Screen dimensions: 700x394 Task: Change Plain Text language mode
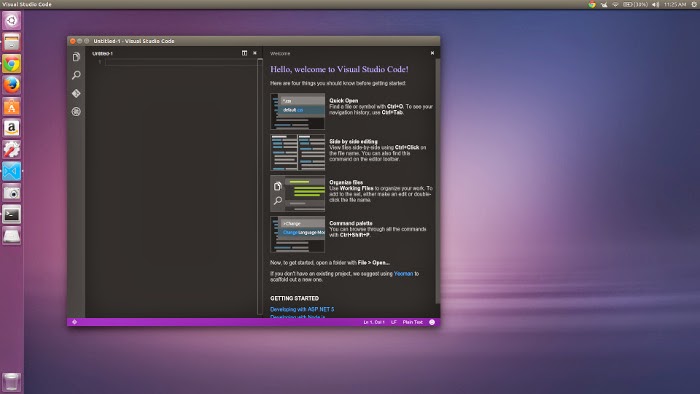coord(412,322)
